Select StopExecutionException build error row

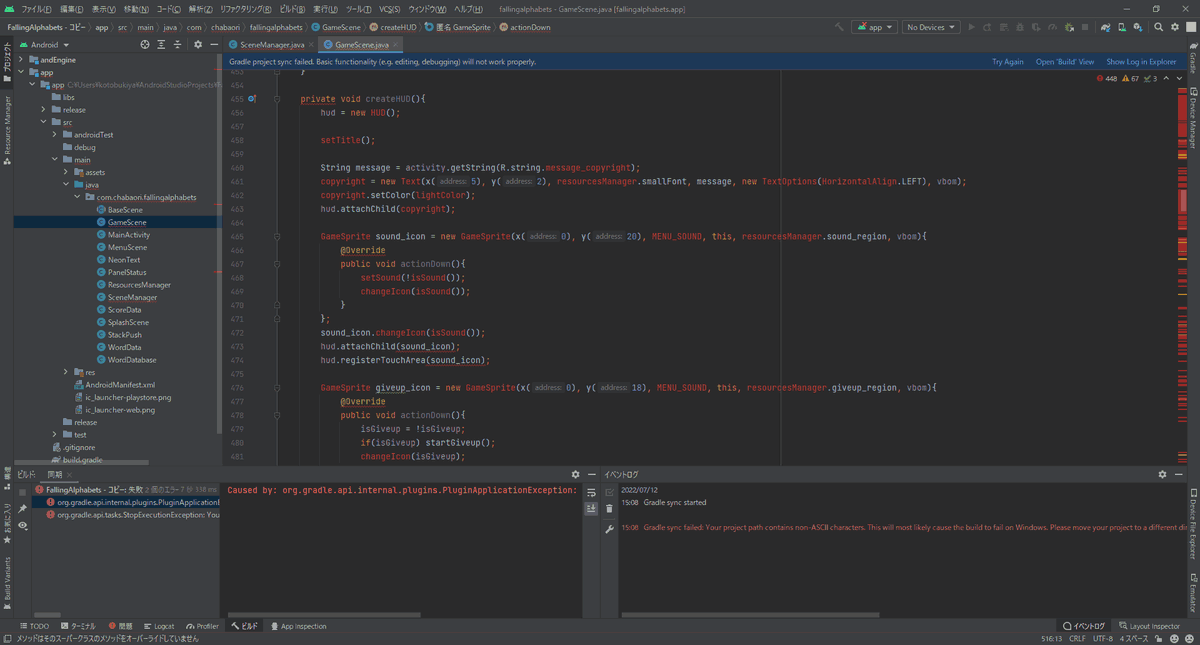tap(132, 515)
